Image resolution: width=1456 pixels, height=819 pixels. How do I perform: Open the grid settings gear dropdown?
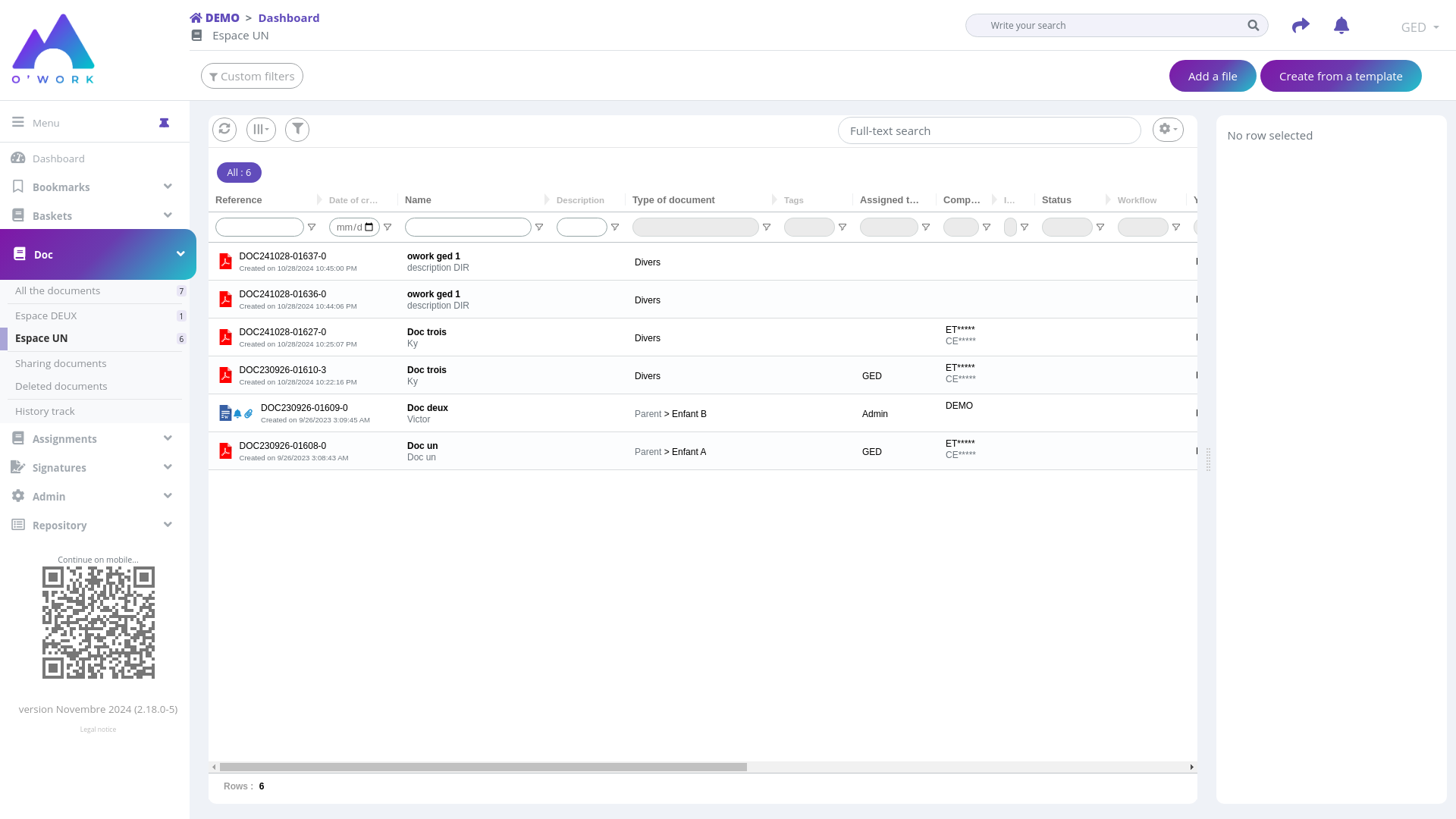click(x=1168, y=130)
